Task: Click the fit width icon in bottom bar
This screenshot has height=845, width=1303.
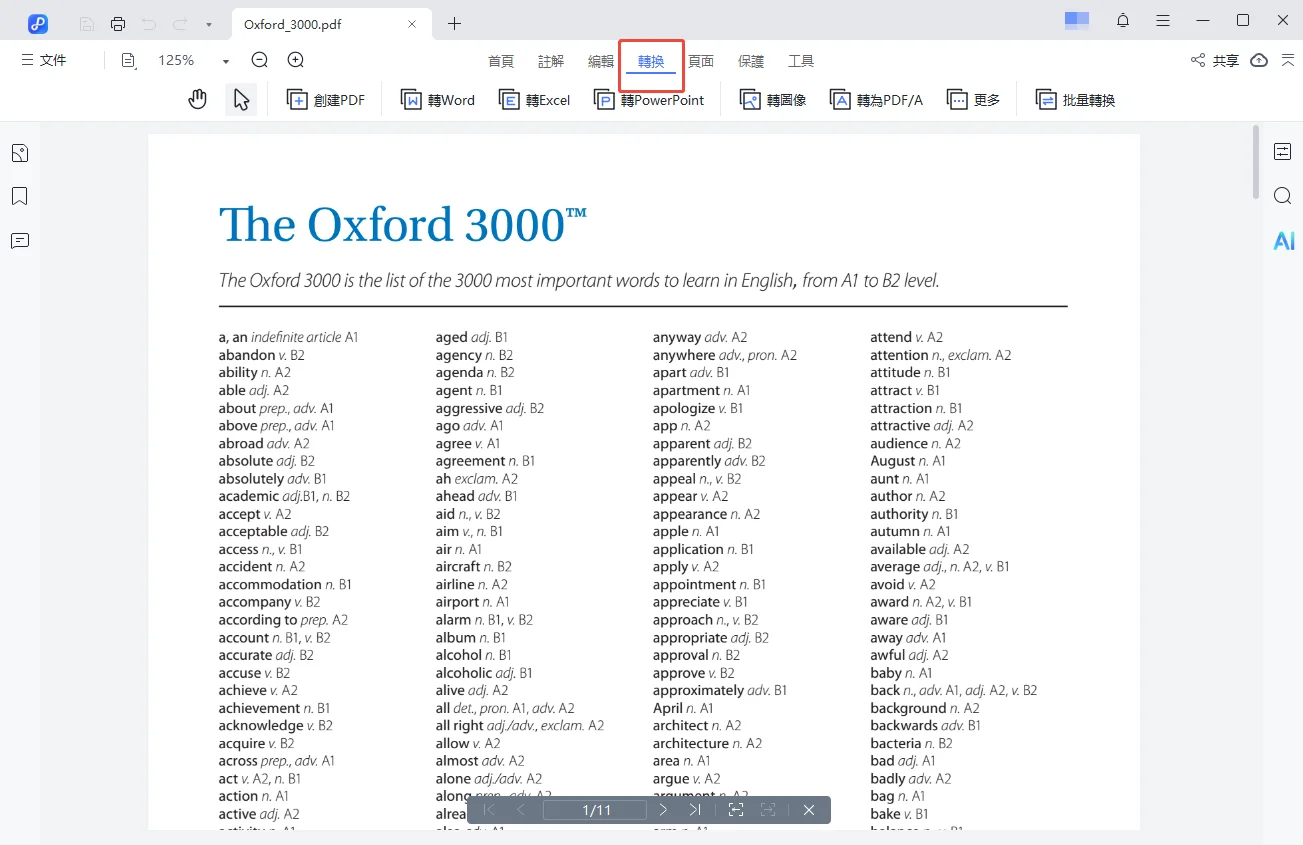Action: pyautogui.click(x=768, y=810)
